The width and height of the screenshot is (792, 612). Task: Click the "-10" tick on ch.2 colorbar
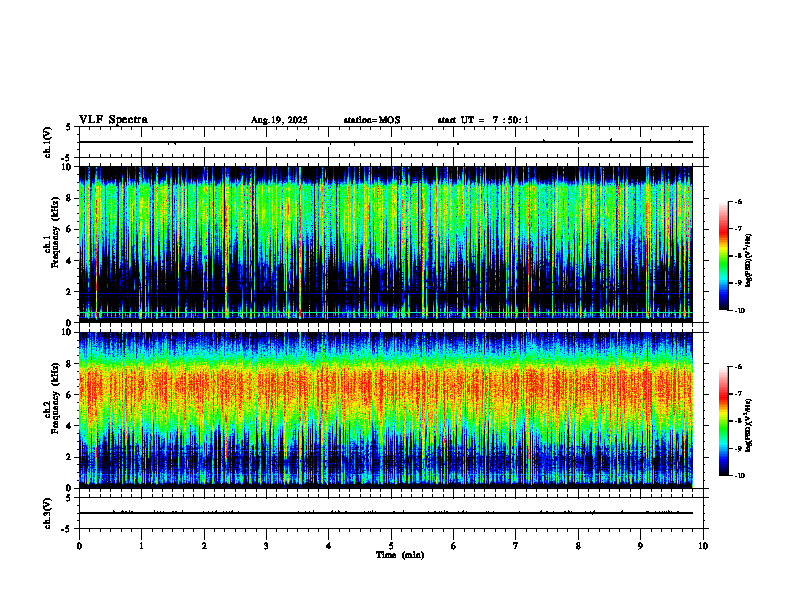click(x=739, y=476)
